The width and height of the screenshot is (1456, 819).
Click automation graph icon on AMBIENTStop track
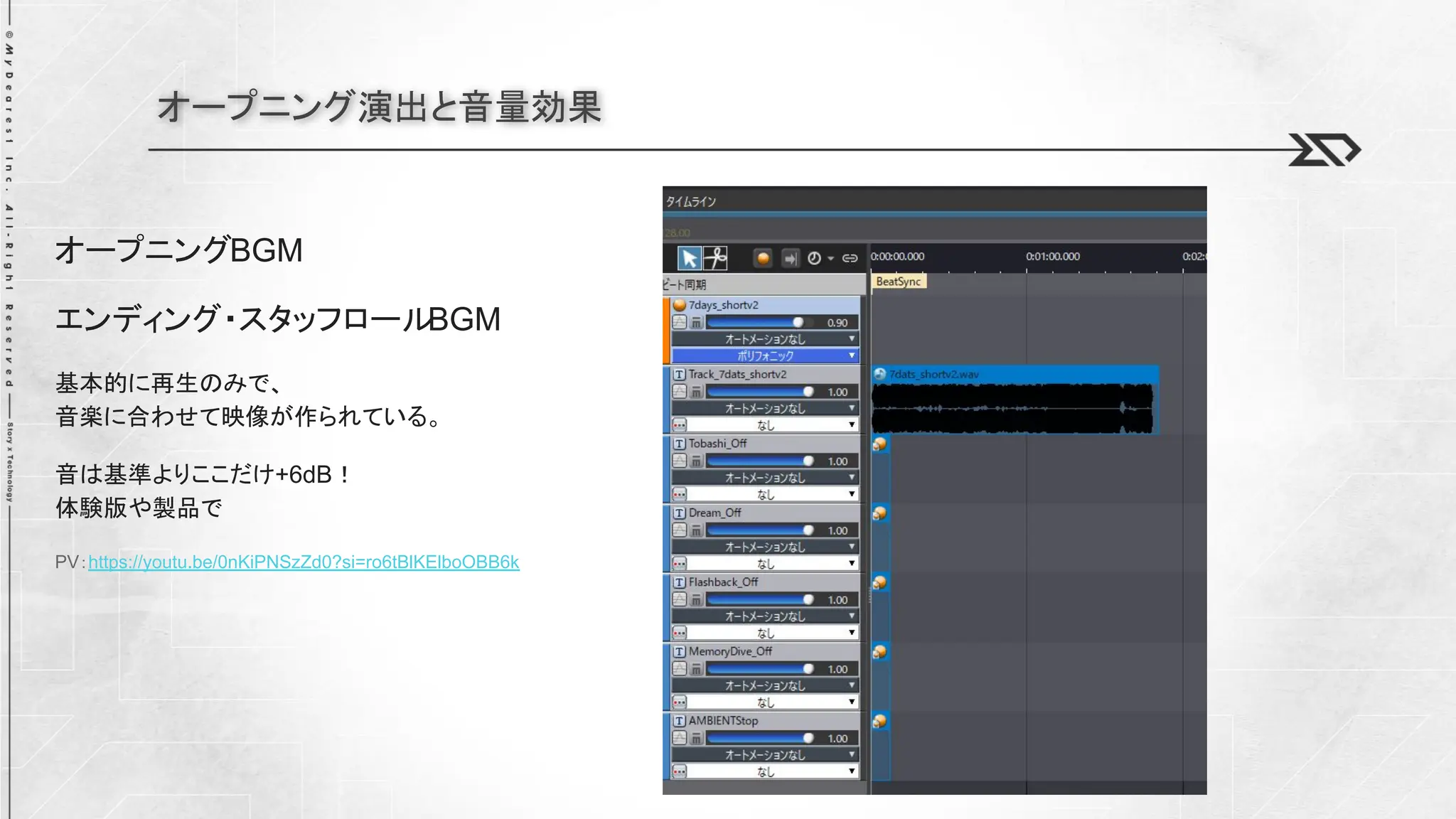[680, 739]
